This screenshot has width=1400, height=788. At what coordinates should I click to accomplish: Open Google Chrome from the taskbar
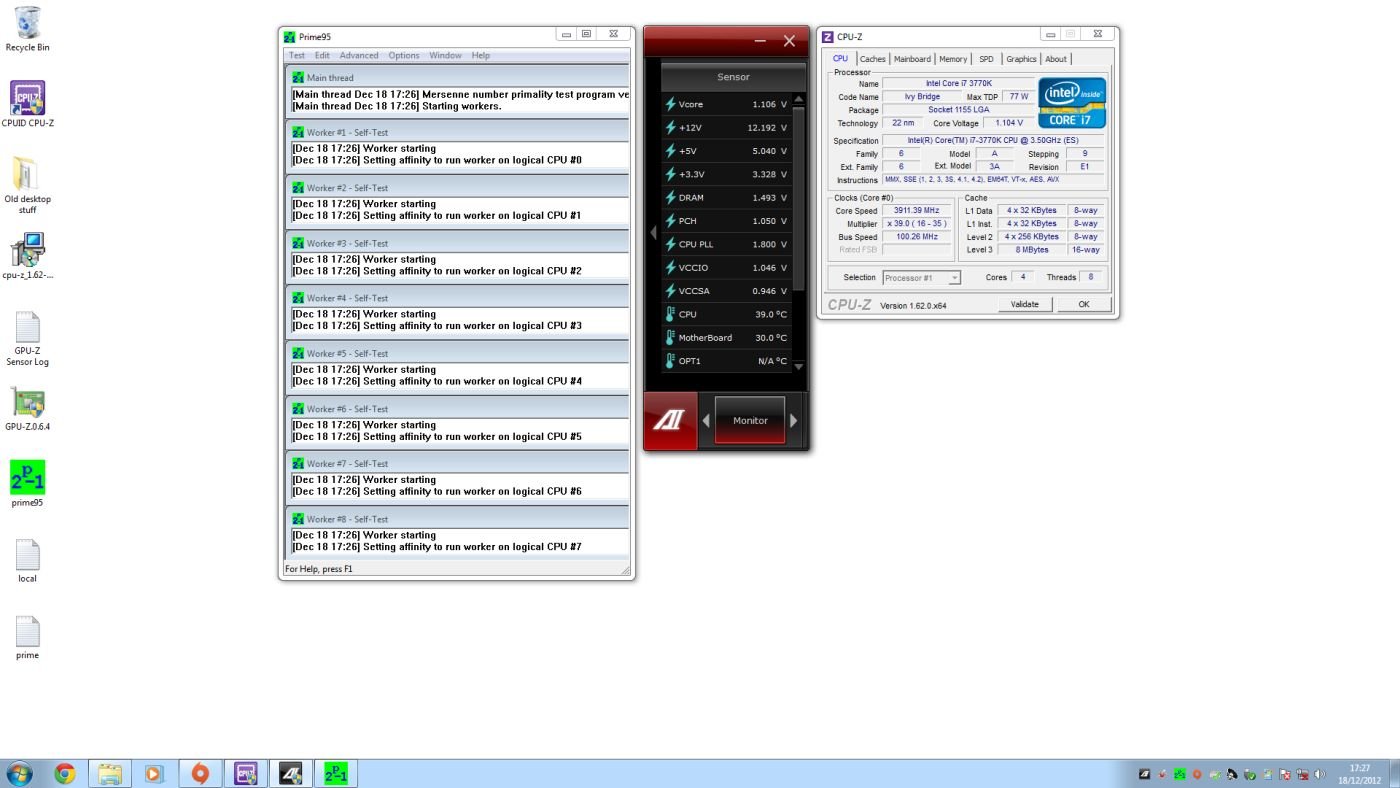(x=65, y=773)
